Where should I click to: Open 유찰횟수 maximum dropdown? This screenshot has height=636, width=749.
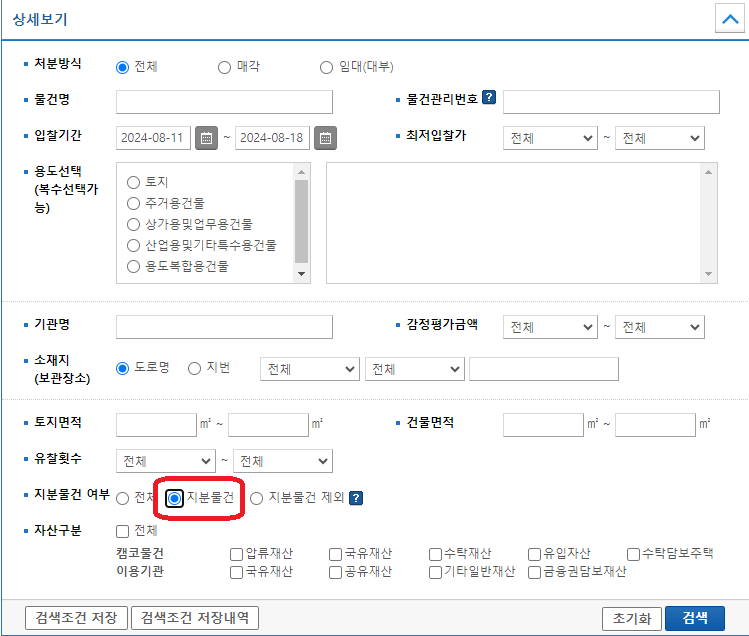(283, 461)
